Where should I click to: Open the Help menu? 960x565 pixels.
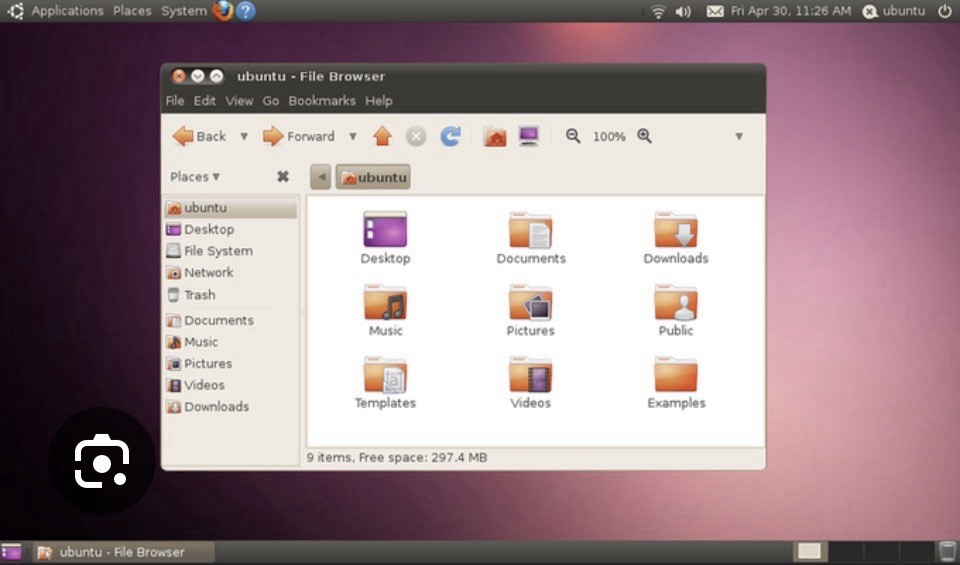click(379, 101)
